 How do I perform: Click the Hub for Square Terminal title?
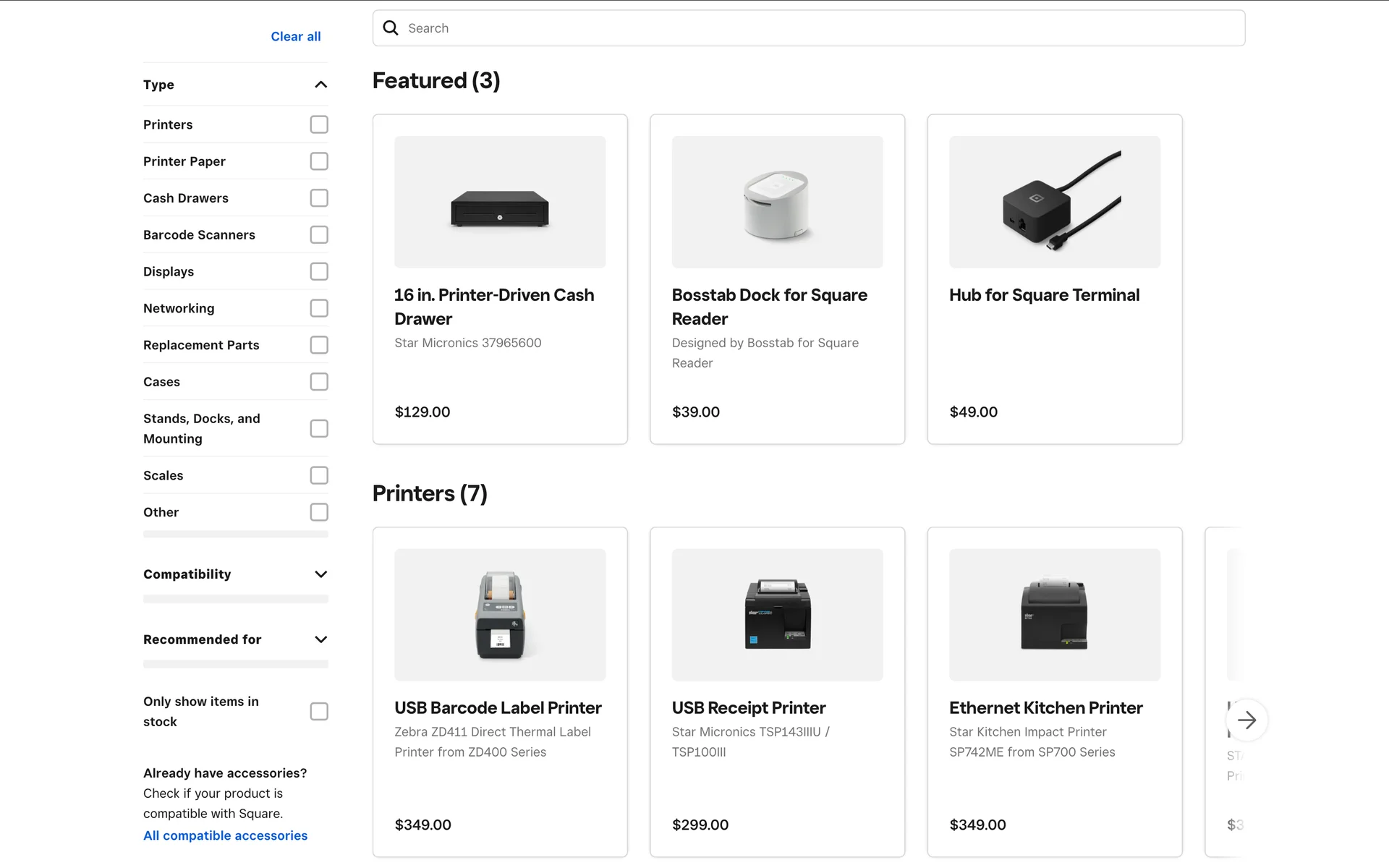point(1044,295)
